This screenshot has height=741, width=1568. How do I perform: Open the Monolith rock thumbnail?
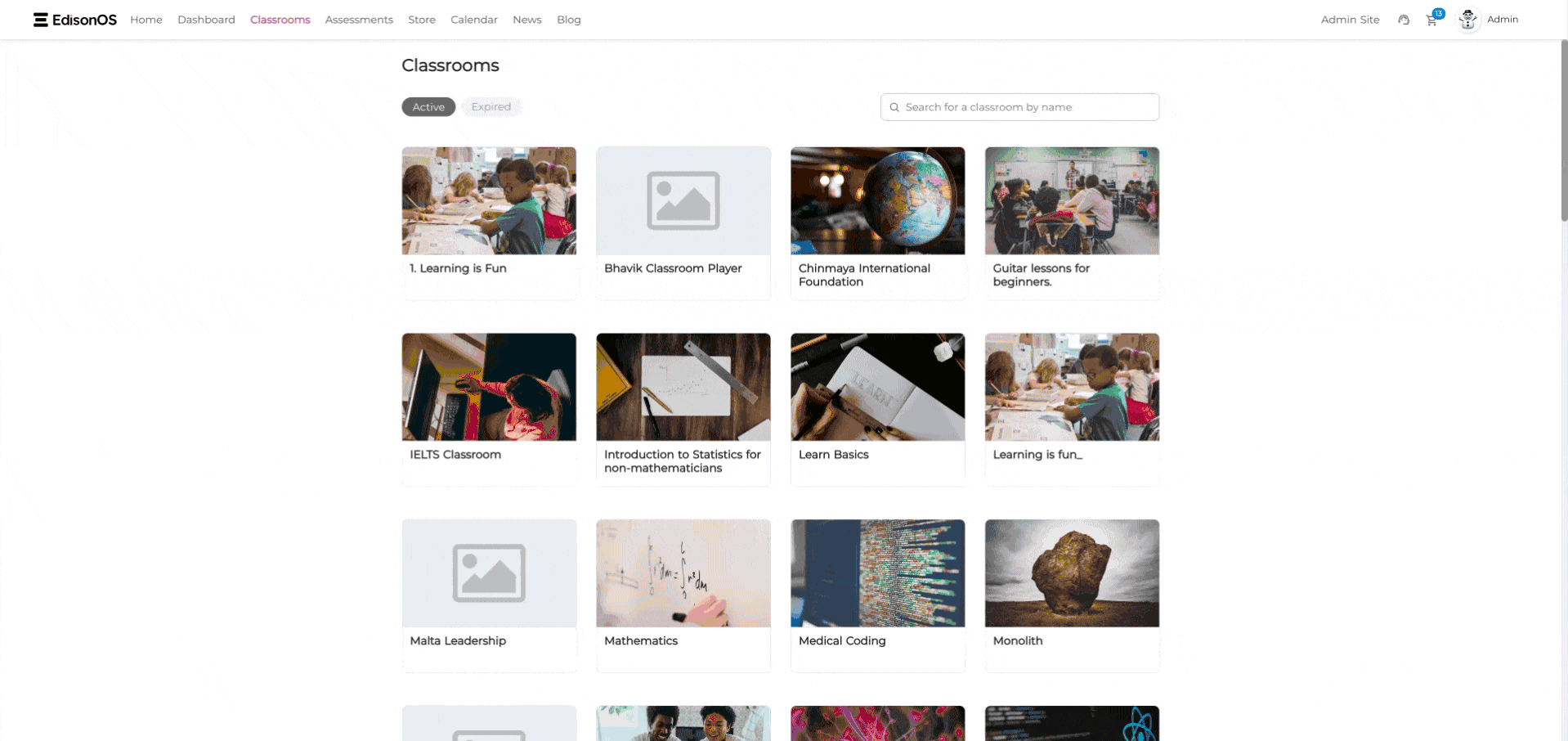[1072, 573]
